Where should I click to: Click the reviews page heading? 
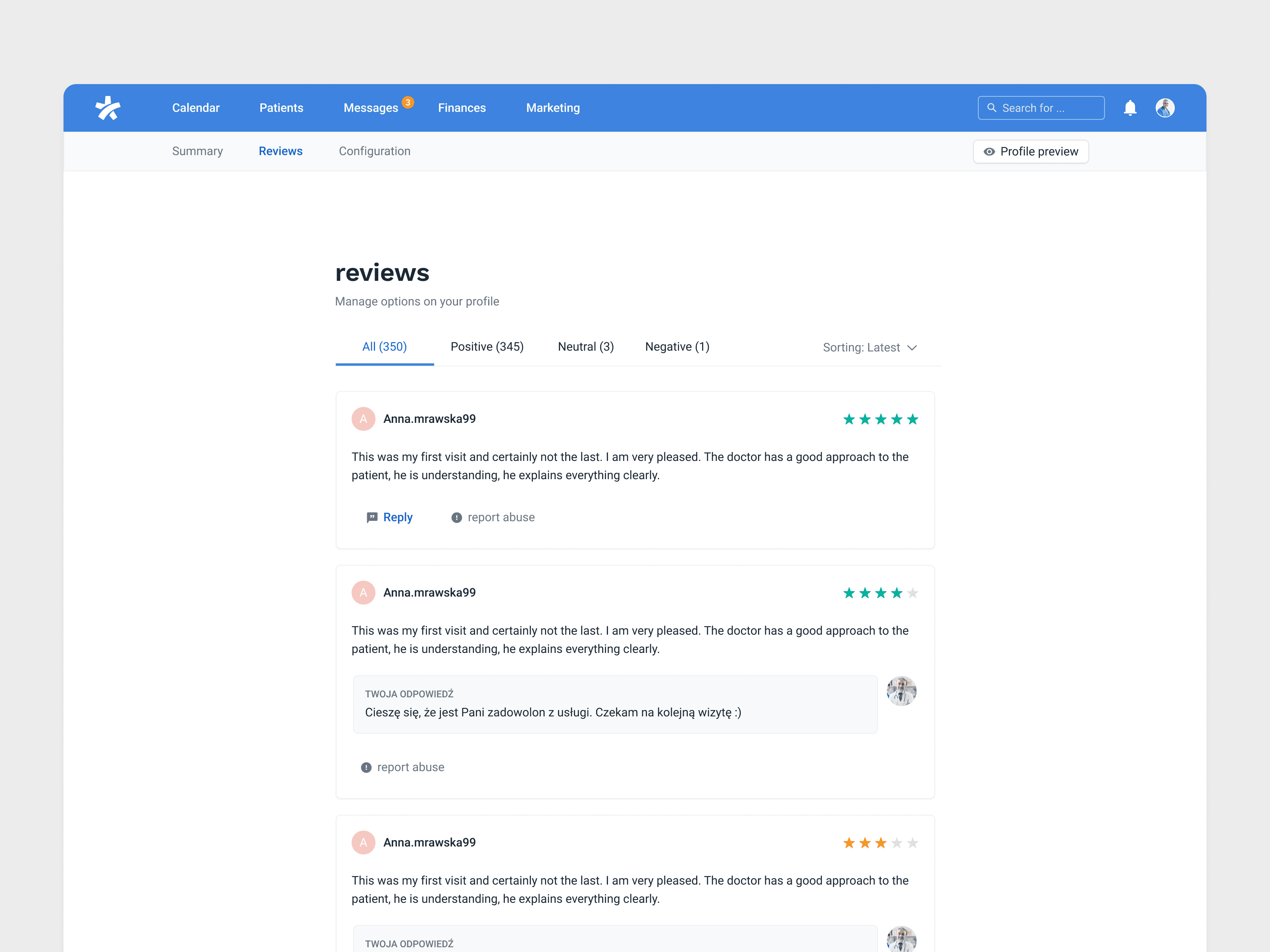(x=382, y=273)
